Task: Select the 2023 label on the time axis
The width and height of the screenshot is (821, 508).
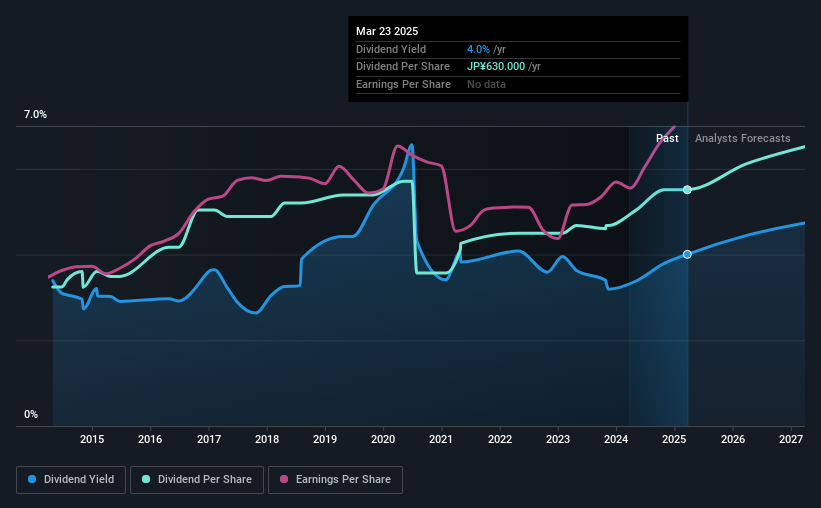Action: [558, 439]
